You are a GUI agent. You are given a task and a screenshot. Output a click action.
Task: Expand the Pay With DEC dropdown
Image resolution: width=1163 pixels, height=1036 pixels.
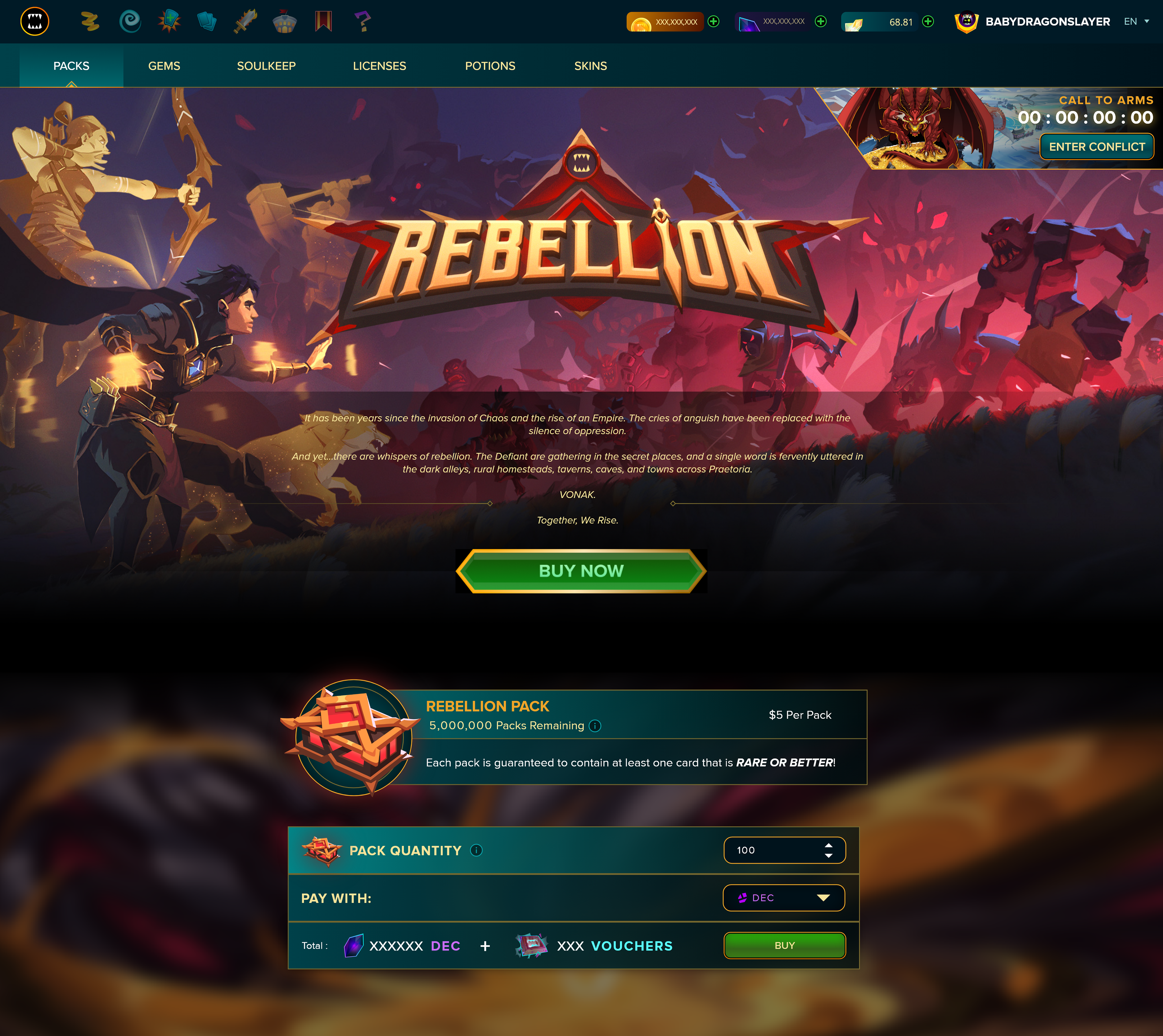(784, 898)
